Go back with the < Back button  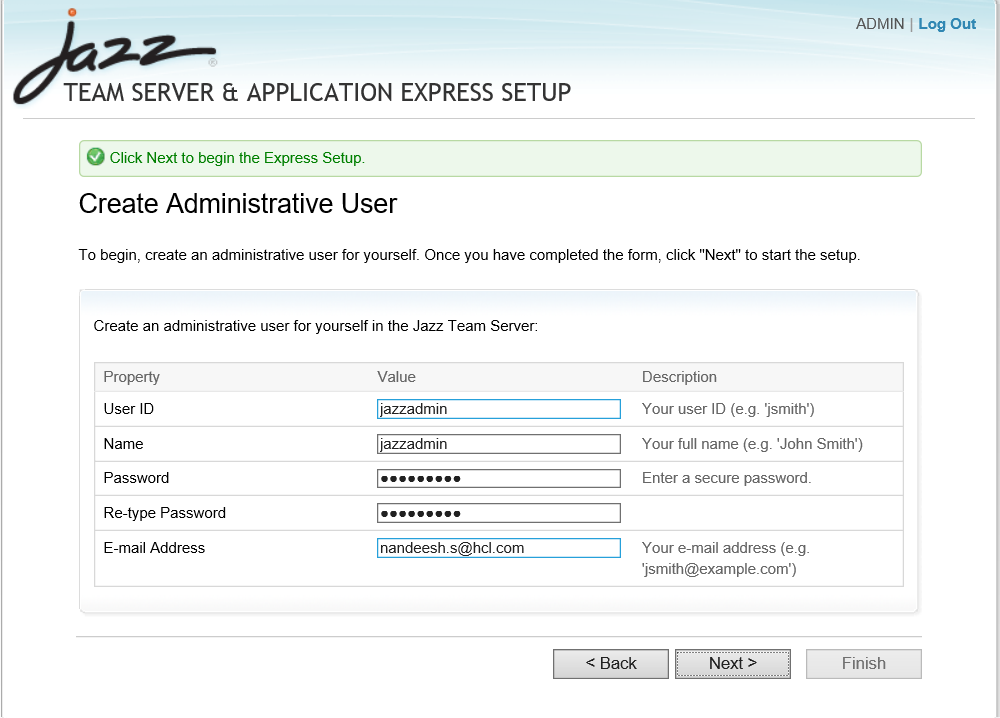coord(610,664)
